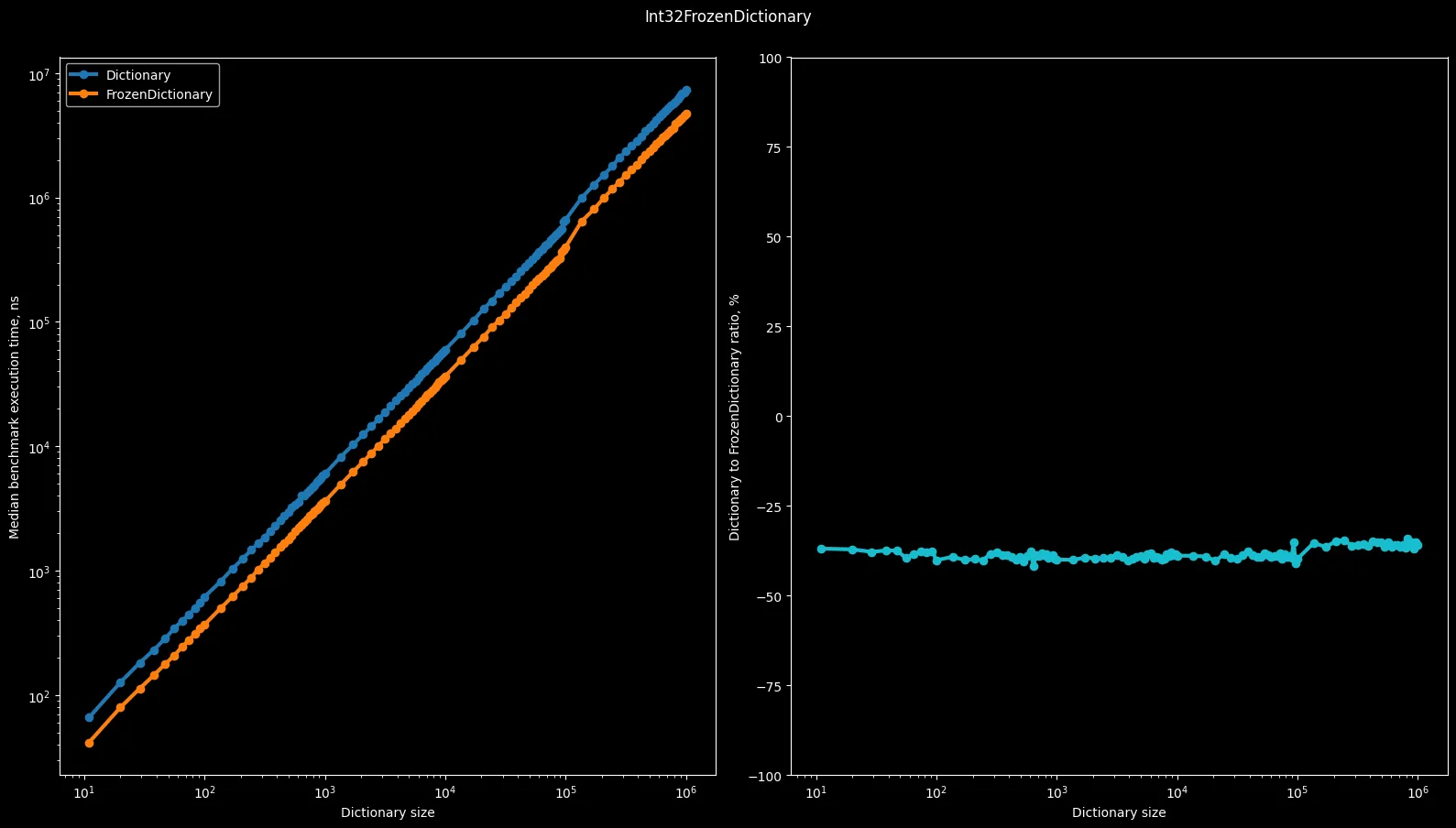Click the 100 tick label on ratio axis

coord(772,59)
